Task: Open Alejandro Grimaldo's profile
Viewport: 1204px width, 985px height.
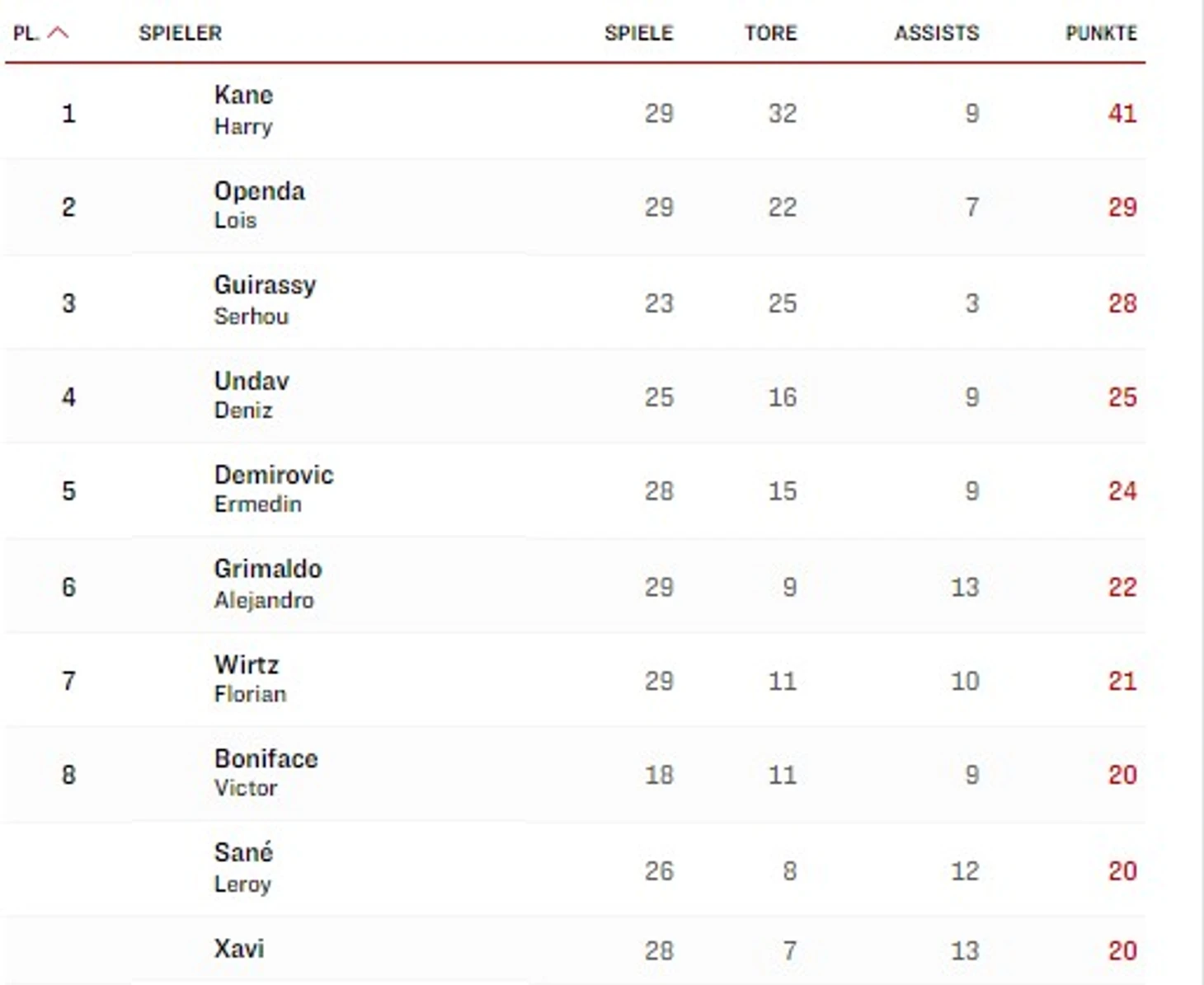Action: click(x=267, y=584)
